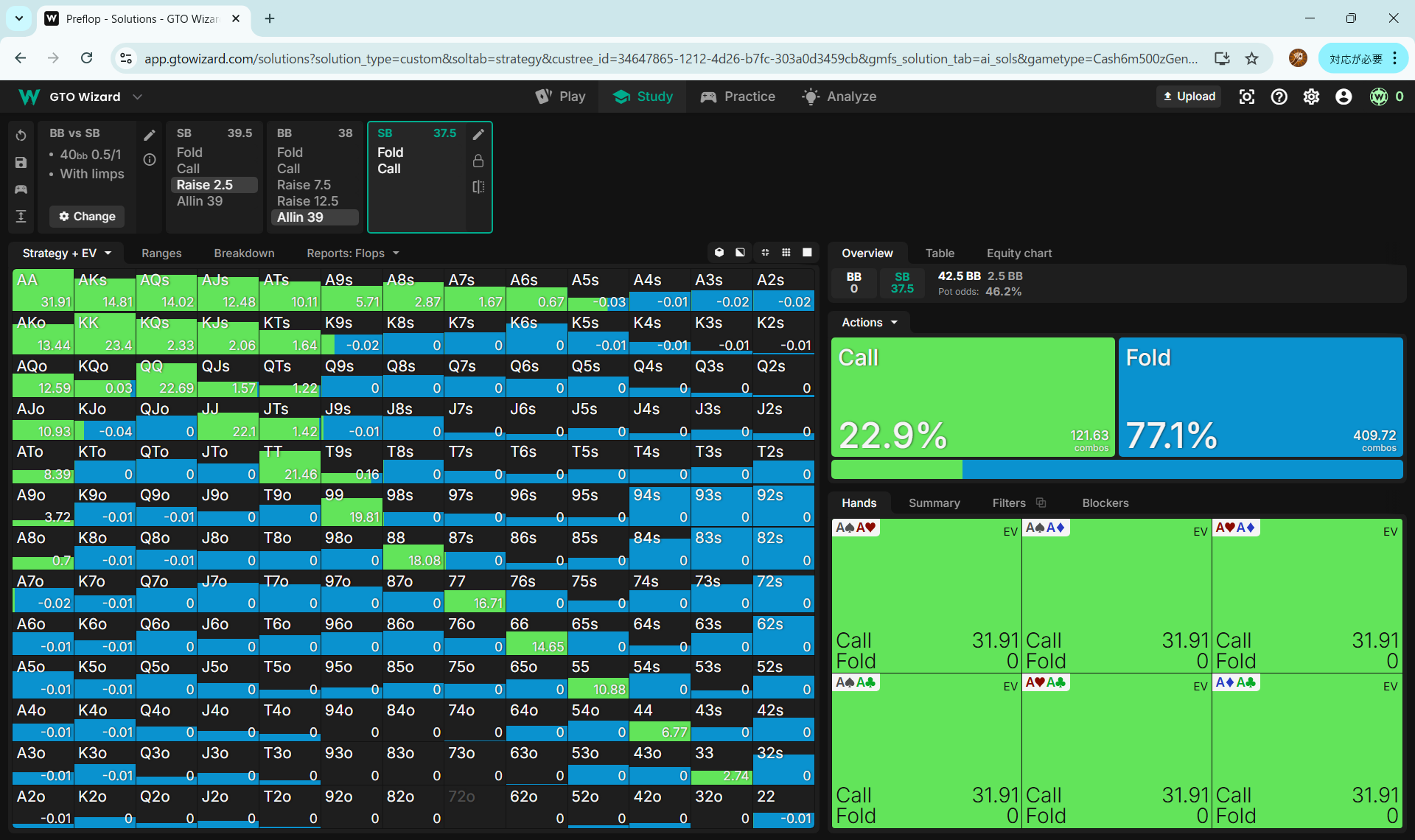Open the Blockers tab
Image resolution: width=1415 pixels, height=840 pixels.
[x=1105, y=503]
